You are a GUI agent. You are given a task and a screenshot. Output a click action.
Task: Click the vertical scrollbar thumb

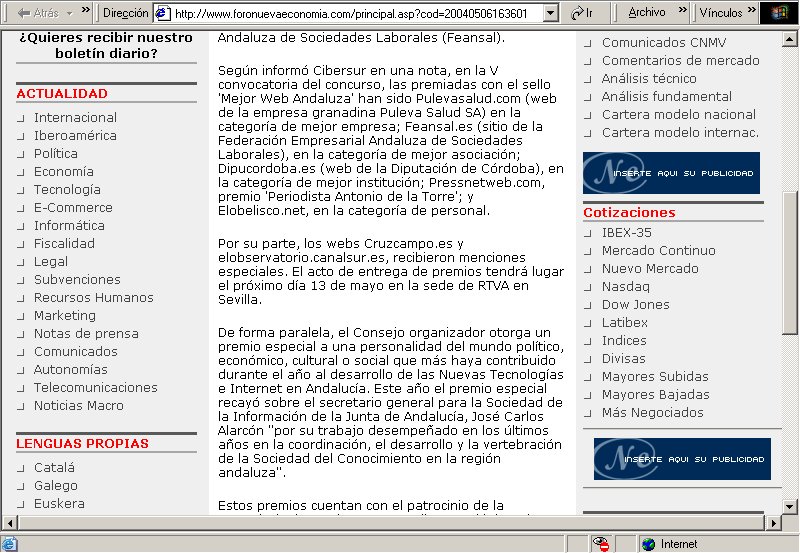[789, 263]
